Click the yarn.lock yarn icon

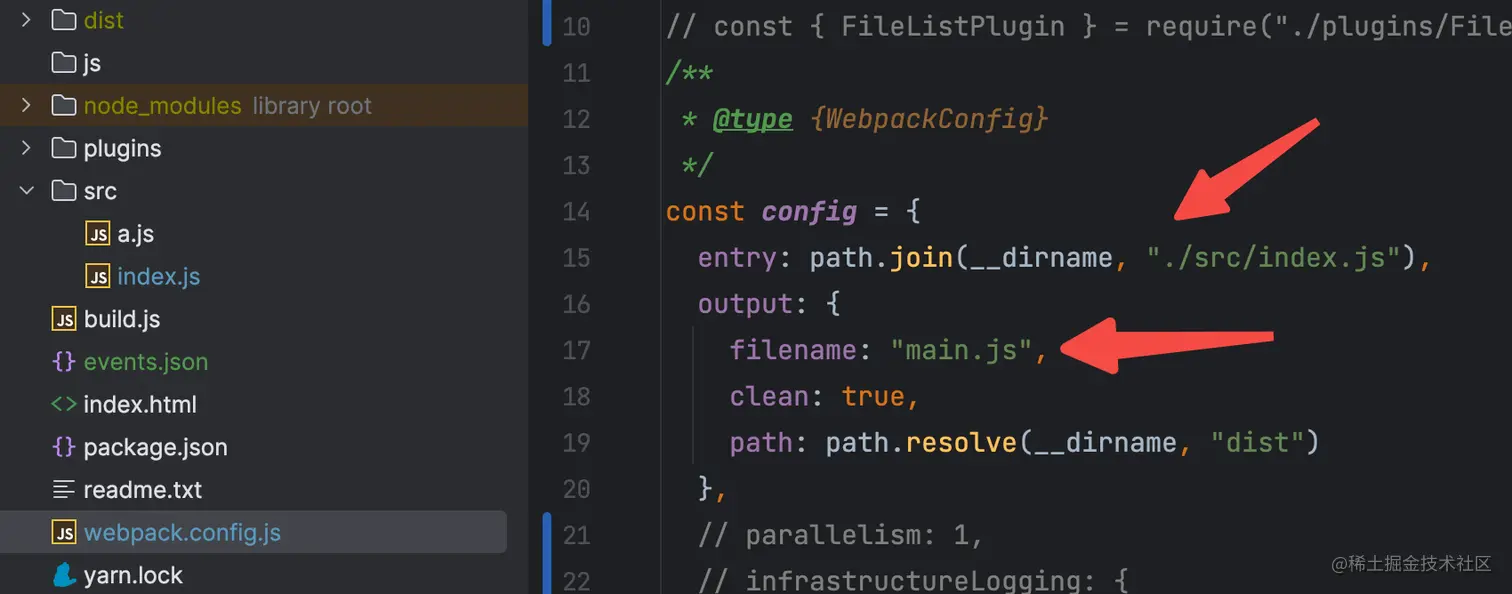[x=64, y=575]
